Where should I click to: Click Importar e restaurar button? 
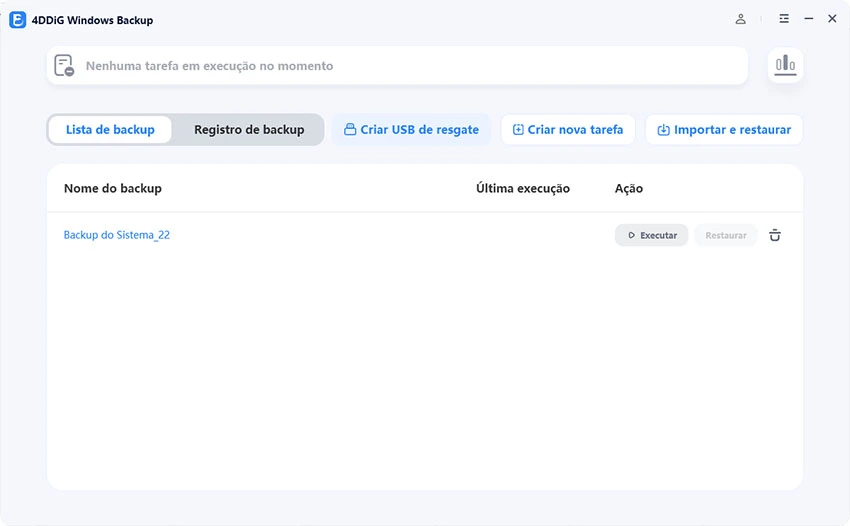click(724, 130)
